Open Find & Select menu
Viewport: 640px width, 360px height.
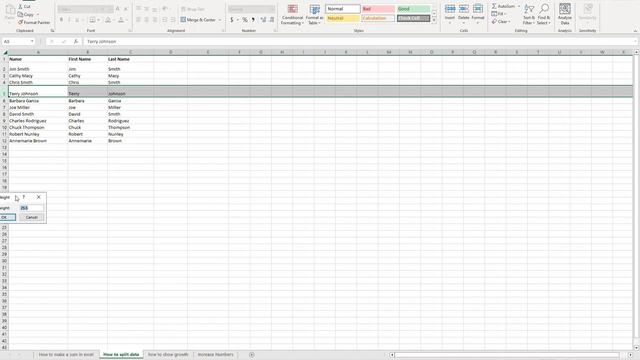click(544, 15)
